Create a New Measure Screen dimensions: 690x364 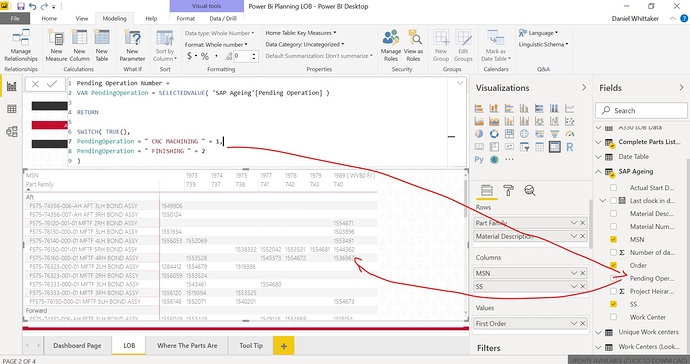point(56,45)
